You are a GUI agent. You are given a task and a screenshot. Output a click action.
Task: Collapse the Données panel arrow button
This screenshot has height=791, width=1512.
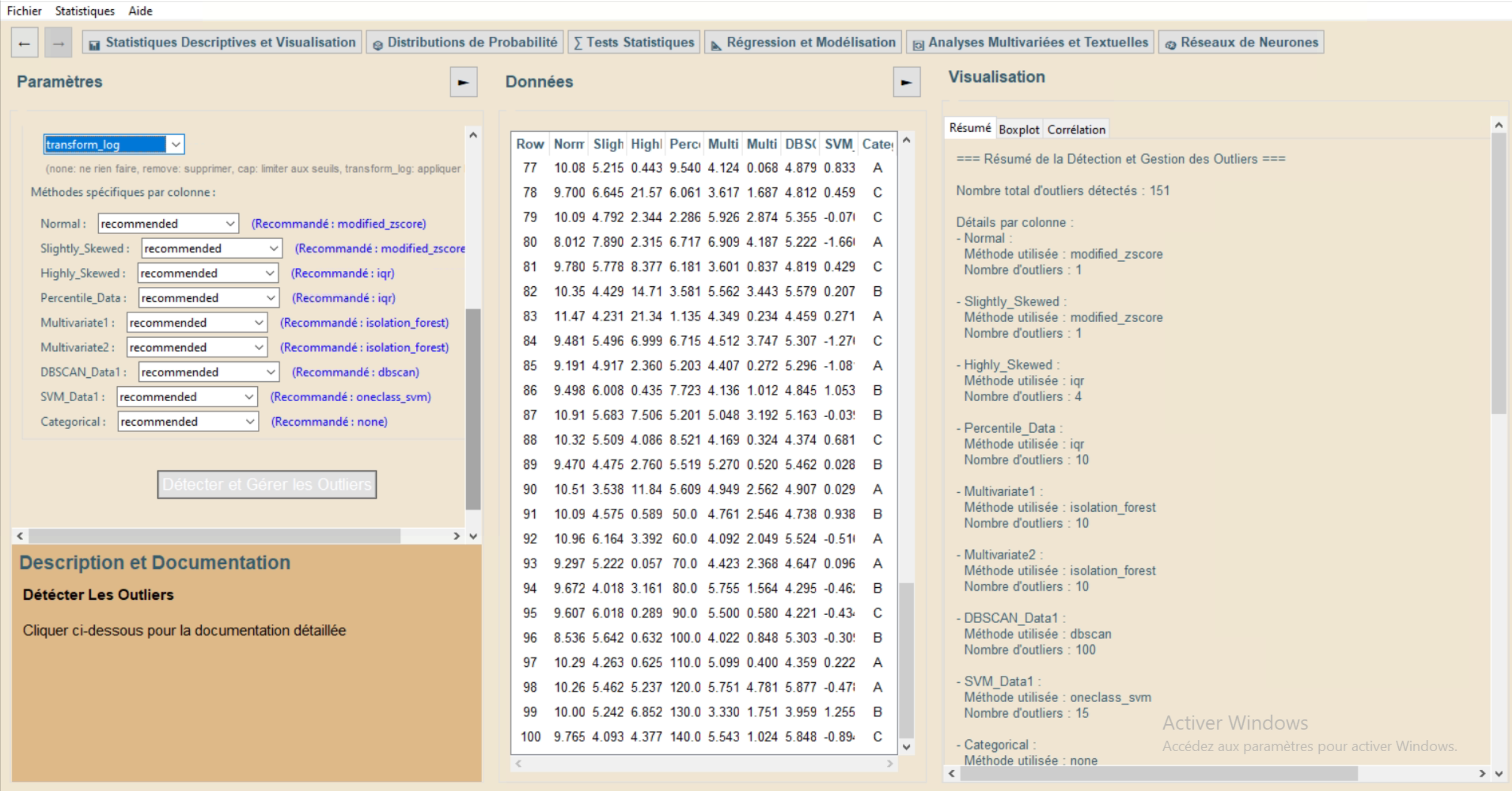[906, 82]
